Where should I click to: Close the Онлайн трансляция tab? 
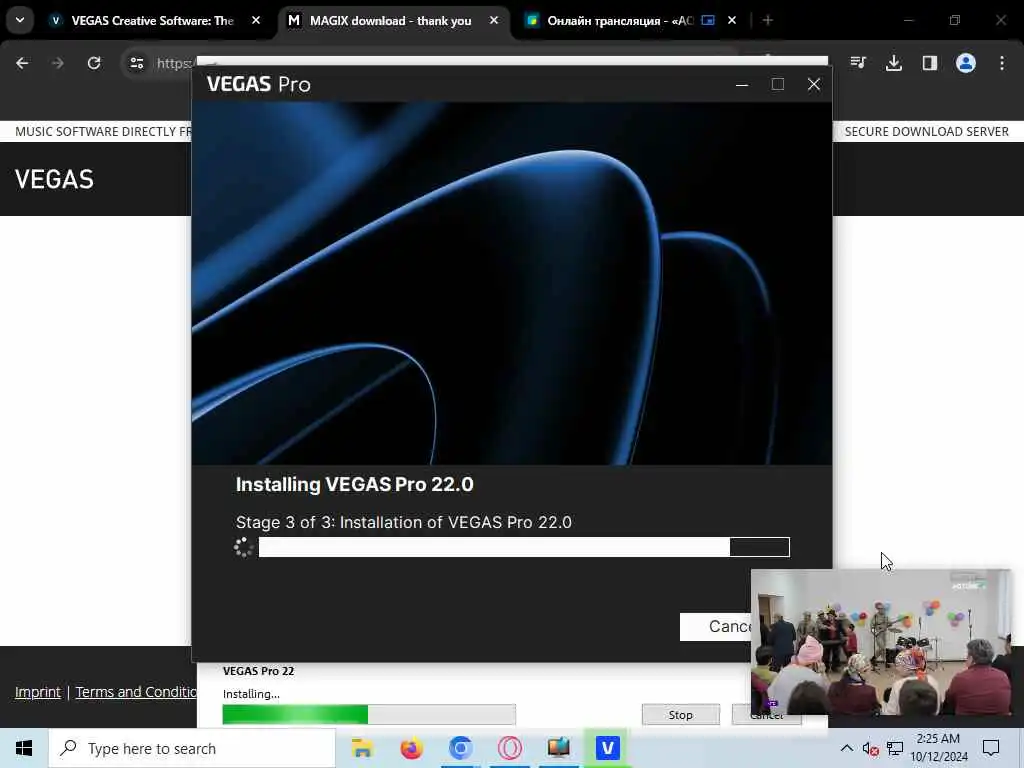point(732,21)
